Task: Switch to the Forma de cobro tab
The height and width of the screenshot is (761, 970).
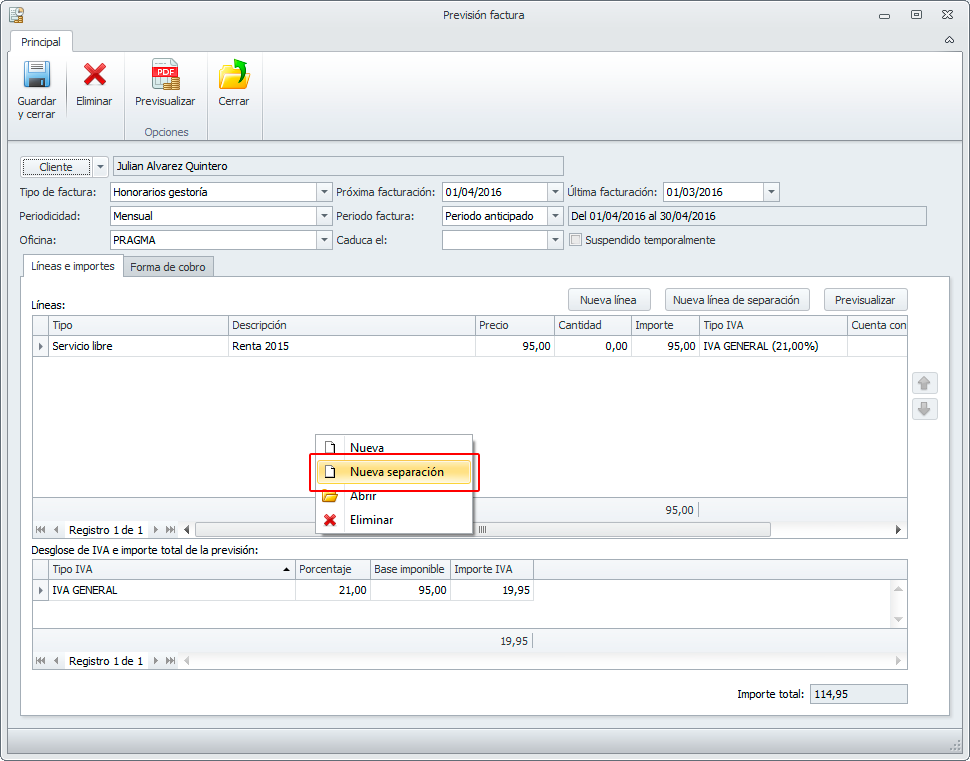Action: click(x=168, y=267)
